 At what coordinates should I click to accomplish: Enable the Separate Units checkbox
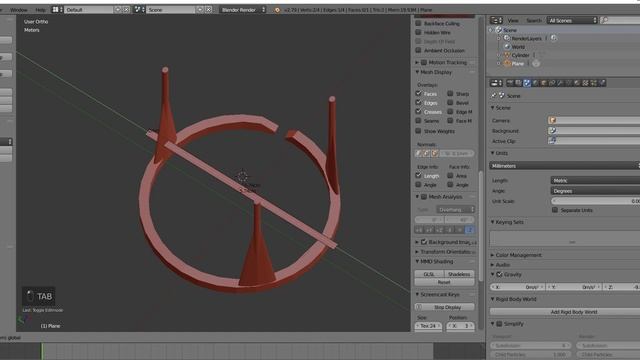click(x=555, y=210)
